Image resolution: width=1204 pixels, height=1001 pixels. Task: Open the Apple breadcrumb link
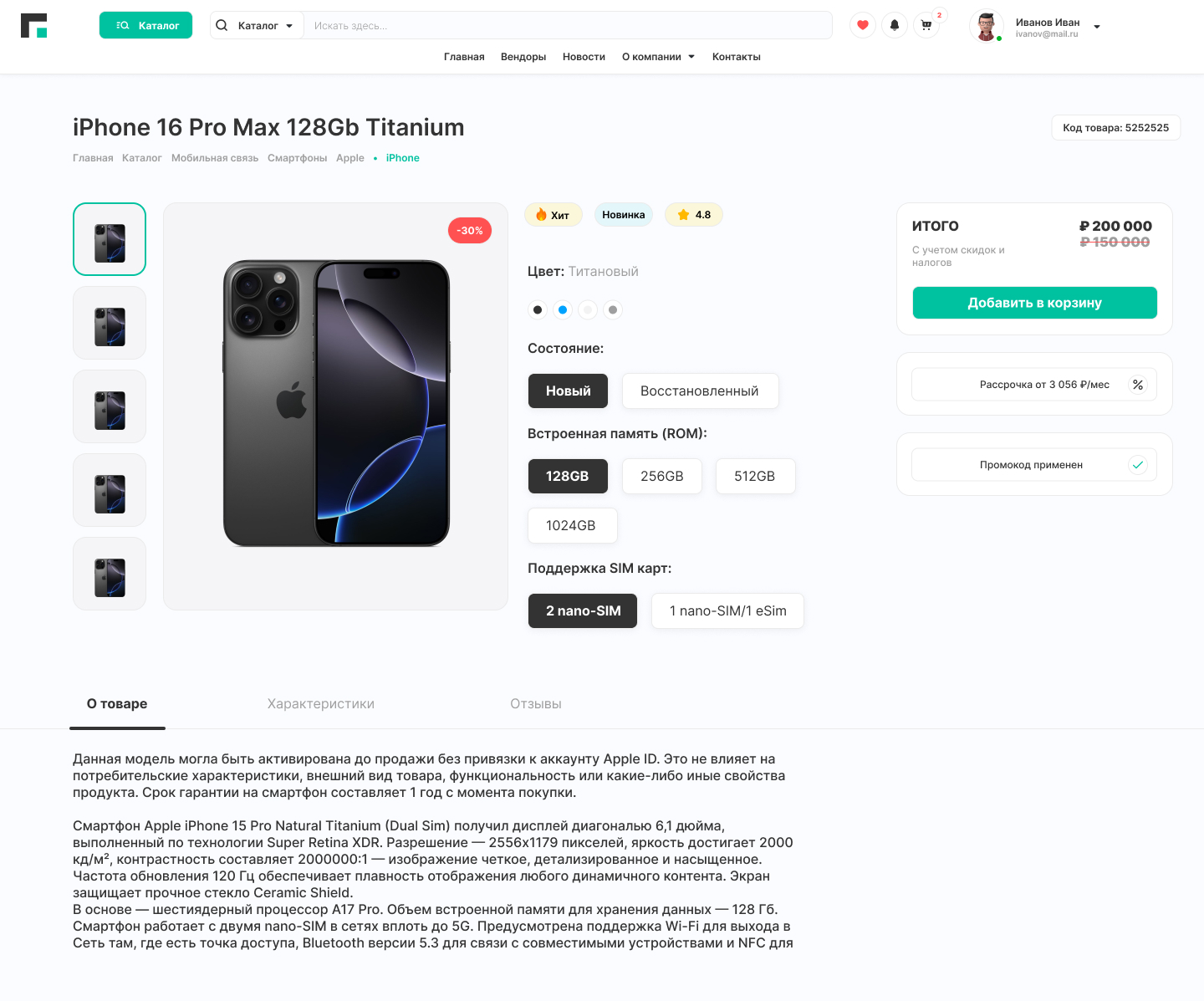click(x=349, y=157)
